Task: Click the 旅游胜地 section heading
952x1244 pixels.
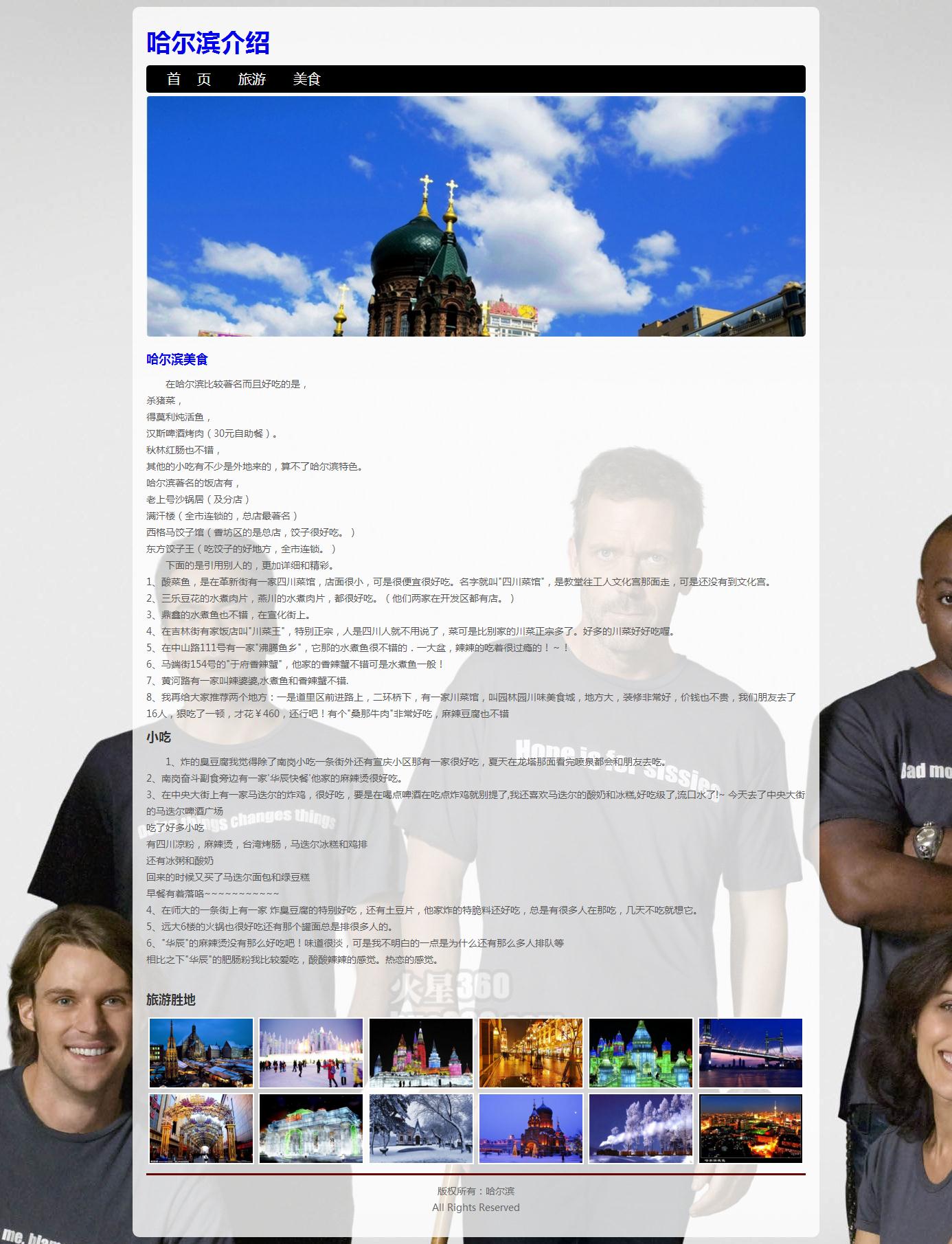Action: (171, 999)
